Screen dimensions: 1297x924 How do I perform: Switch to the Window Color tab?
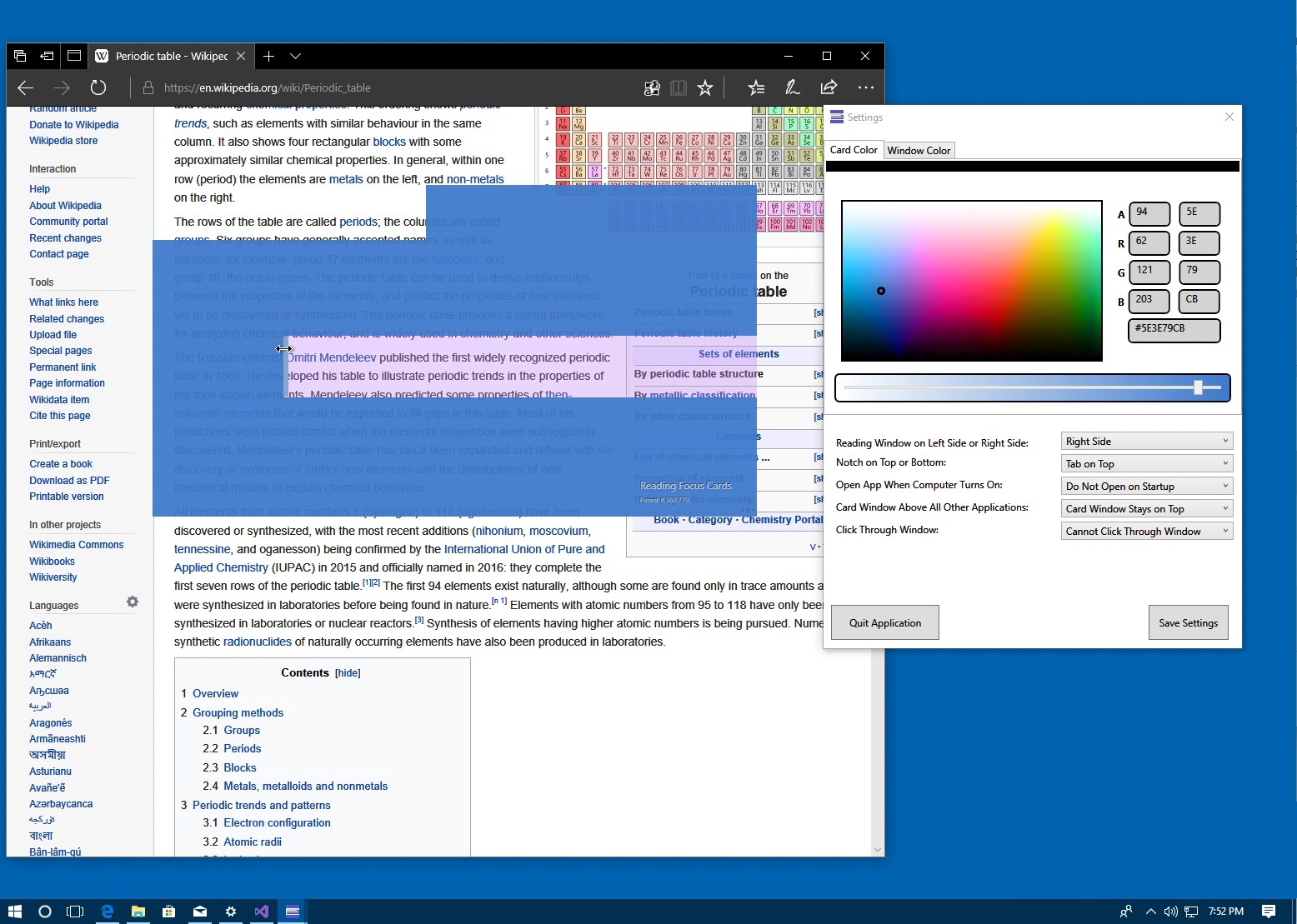point(919,151)
